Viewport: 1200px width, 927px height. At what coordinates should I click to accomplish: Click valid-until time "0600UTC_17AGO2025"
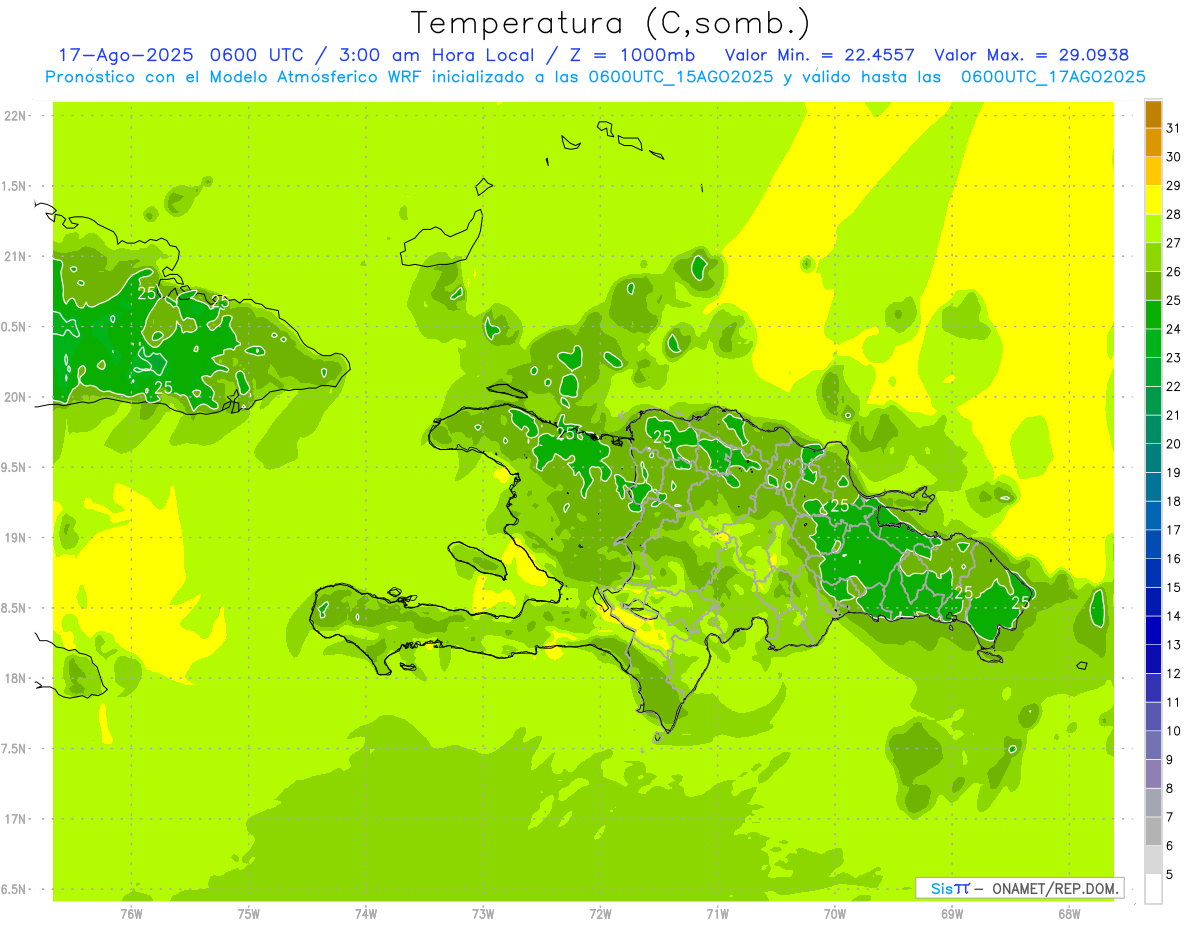click(x=1053, y=76)
